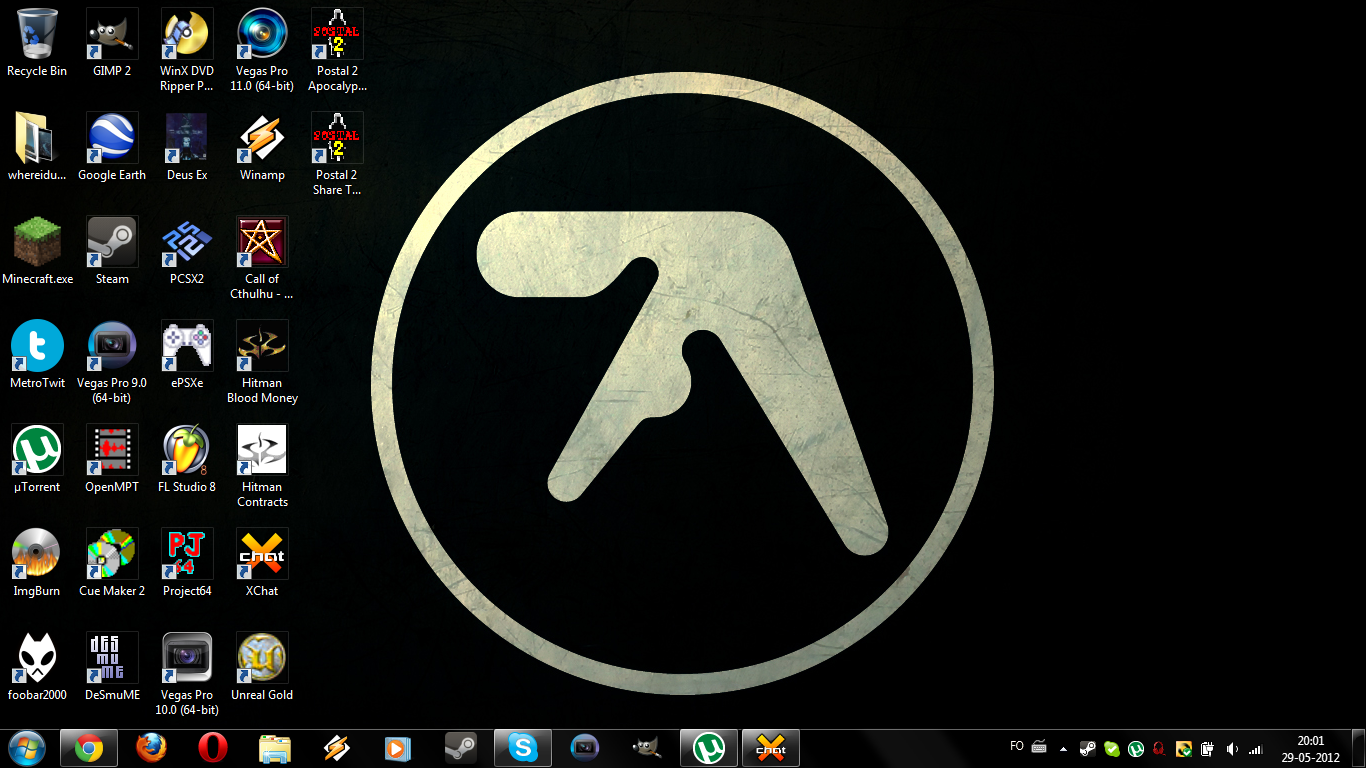
Task: Select the whereidu... folder on desktop
Action: pos(37,148)
